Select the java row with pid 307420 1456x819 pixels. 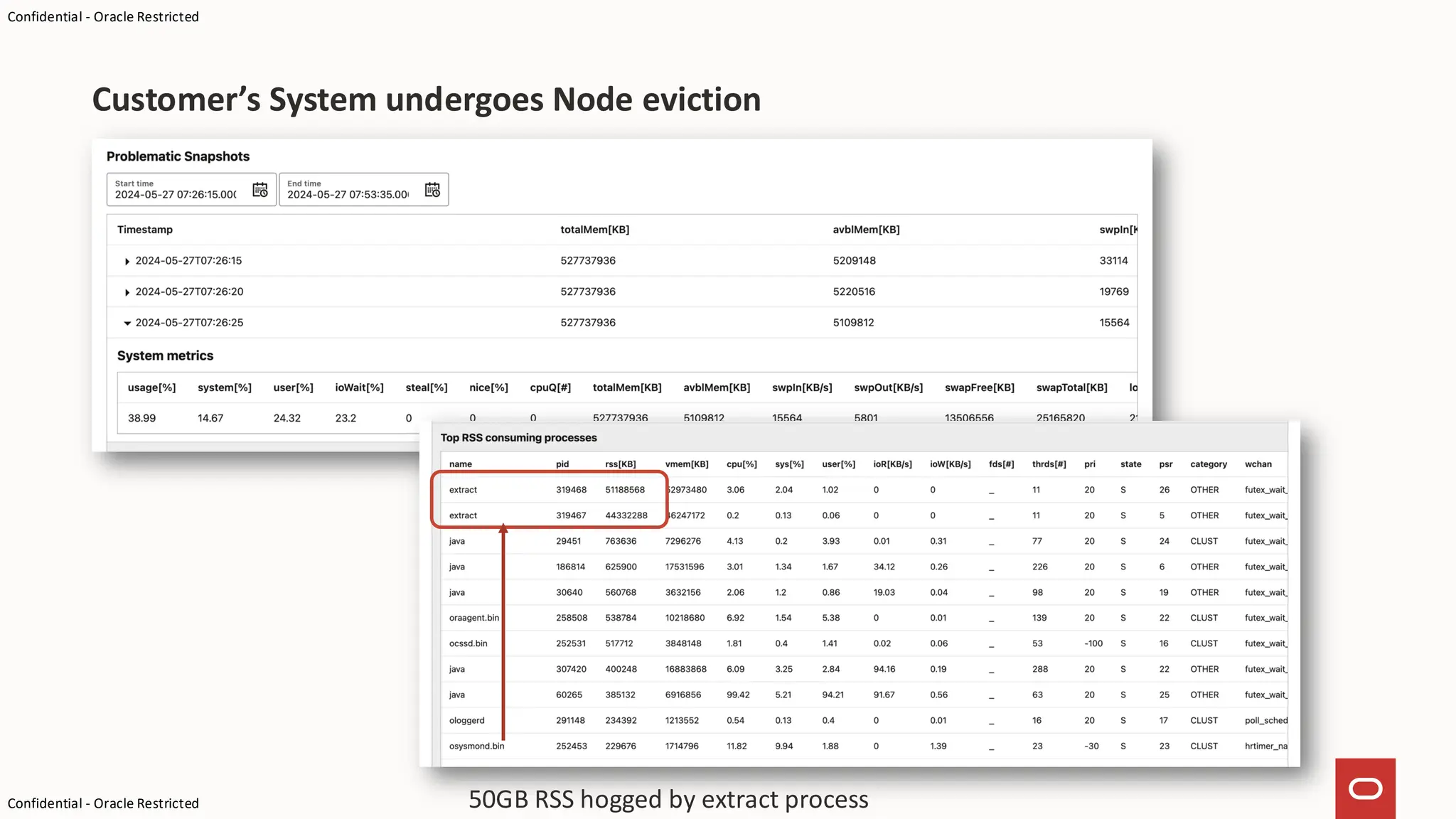click(x=864, y=669)
